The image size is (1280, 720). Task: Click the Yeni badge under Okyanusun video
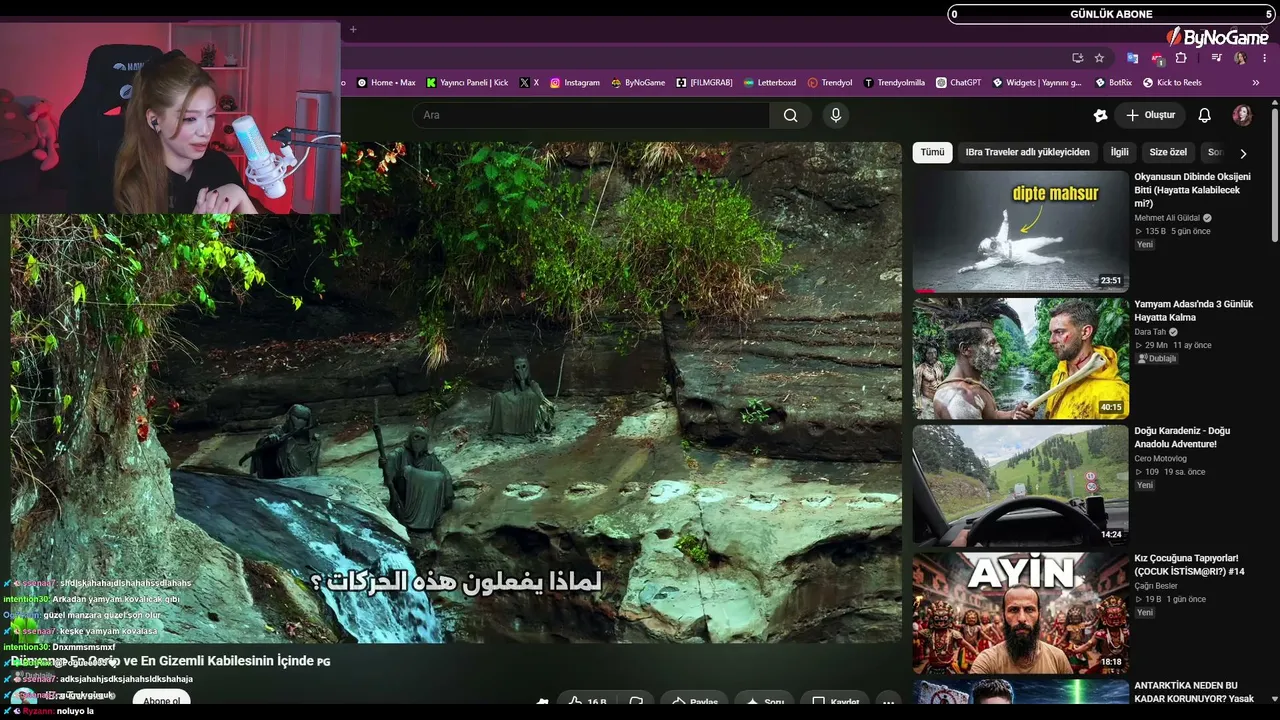point(1145,244)
